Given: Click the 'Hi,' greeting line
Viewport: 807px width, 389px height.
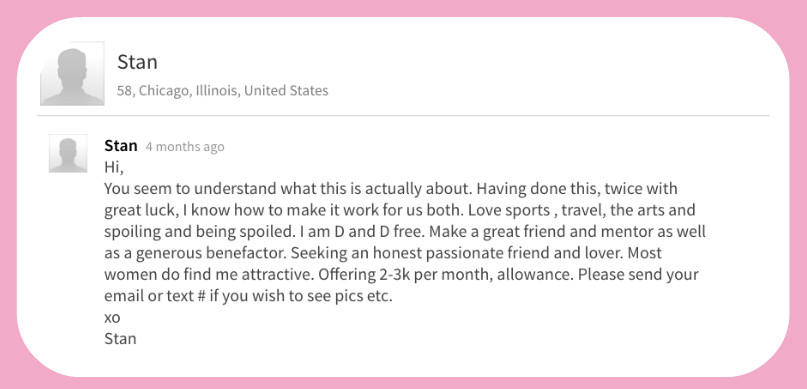Looking at the screenshot, I should point(114,168).
